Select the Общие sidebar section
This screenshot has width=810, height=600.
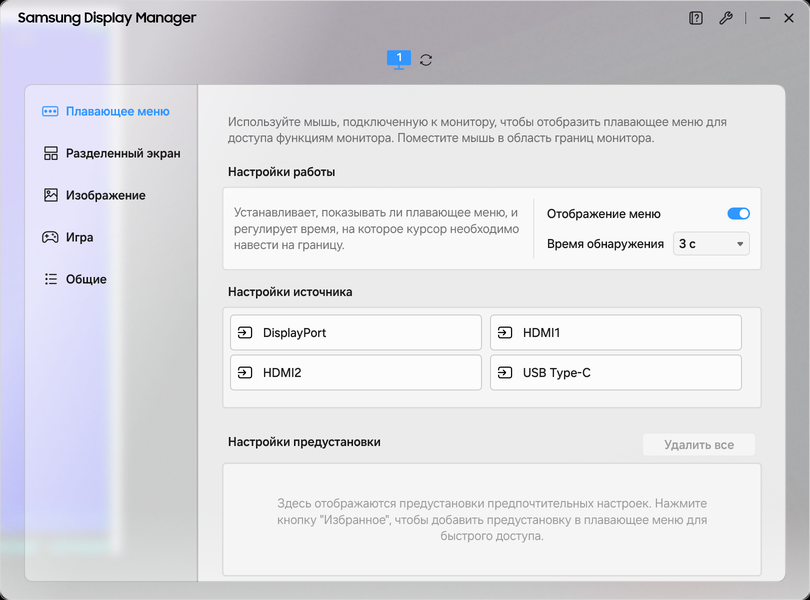74,279
